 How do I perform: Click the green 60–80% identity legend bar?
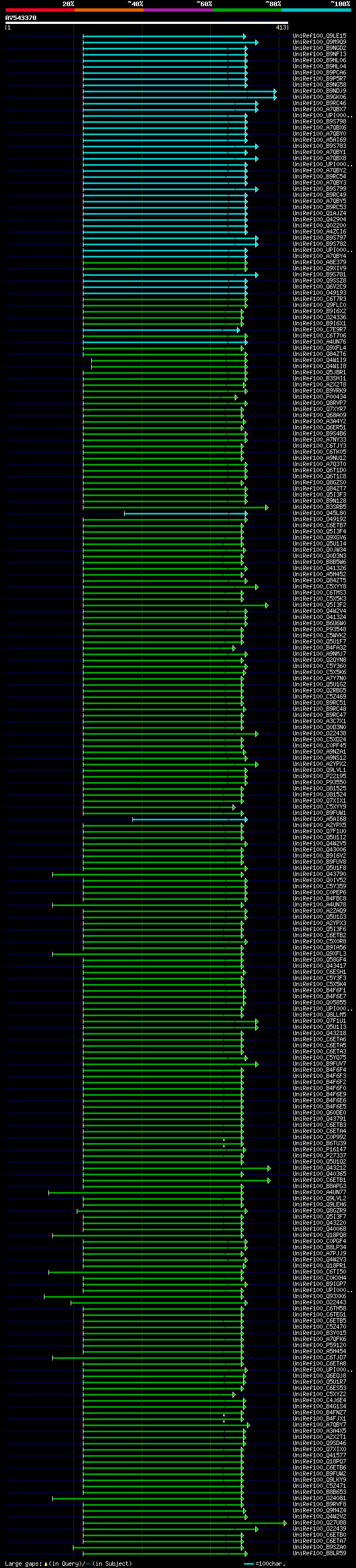tap(247, 10)
